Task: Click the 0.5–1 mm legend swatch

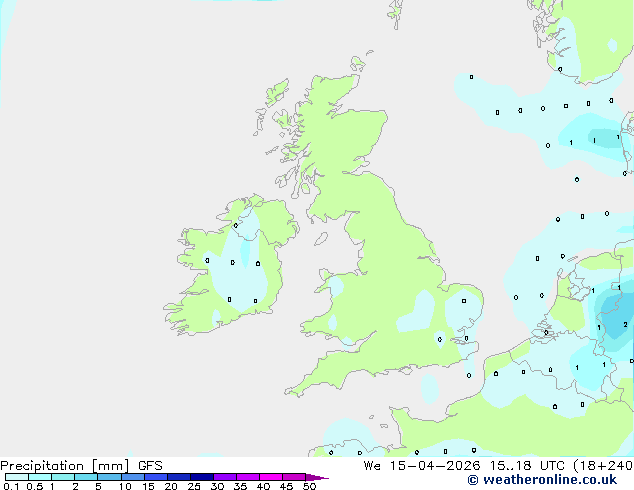Action: coord(40,477)
